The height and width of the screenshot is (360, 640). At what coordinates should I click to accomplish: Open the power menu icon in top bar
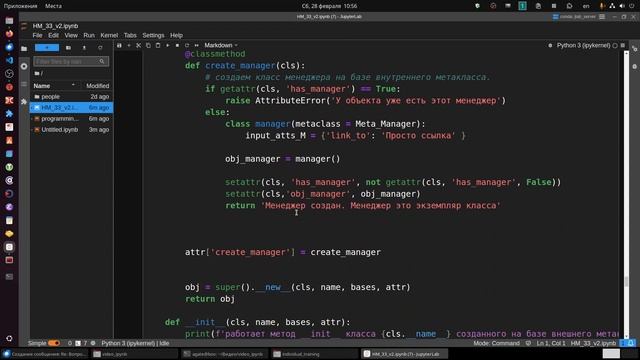(632, 6)
